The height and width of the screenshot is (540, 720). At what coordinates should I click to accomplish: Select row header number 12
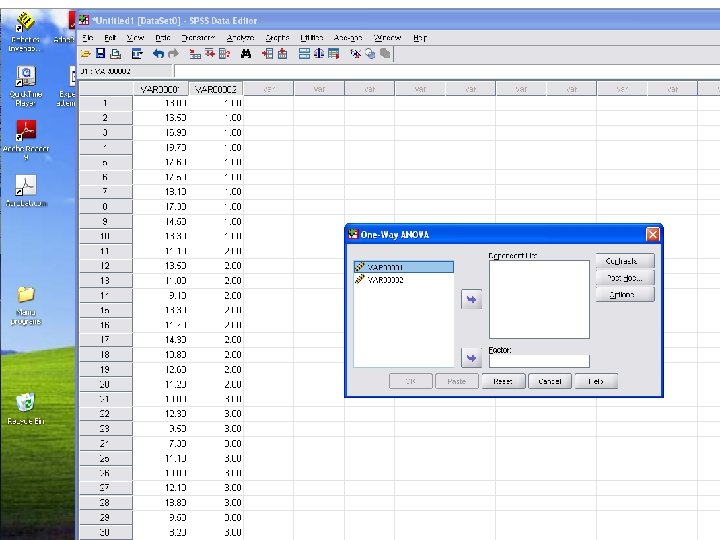click(x=106, y=266)
